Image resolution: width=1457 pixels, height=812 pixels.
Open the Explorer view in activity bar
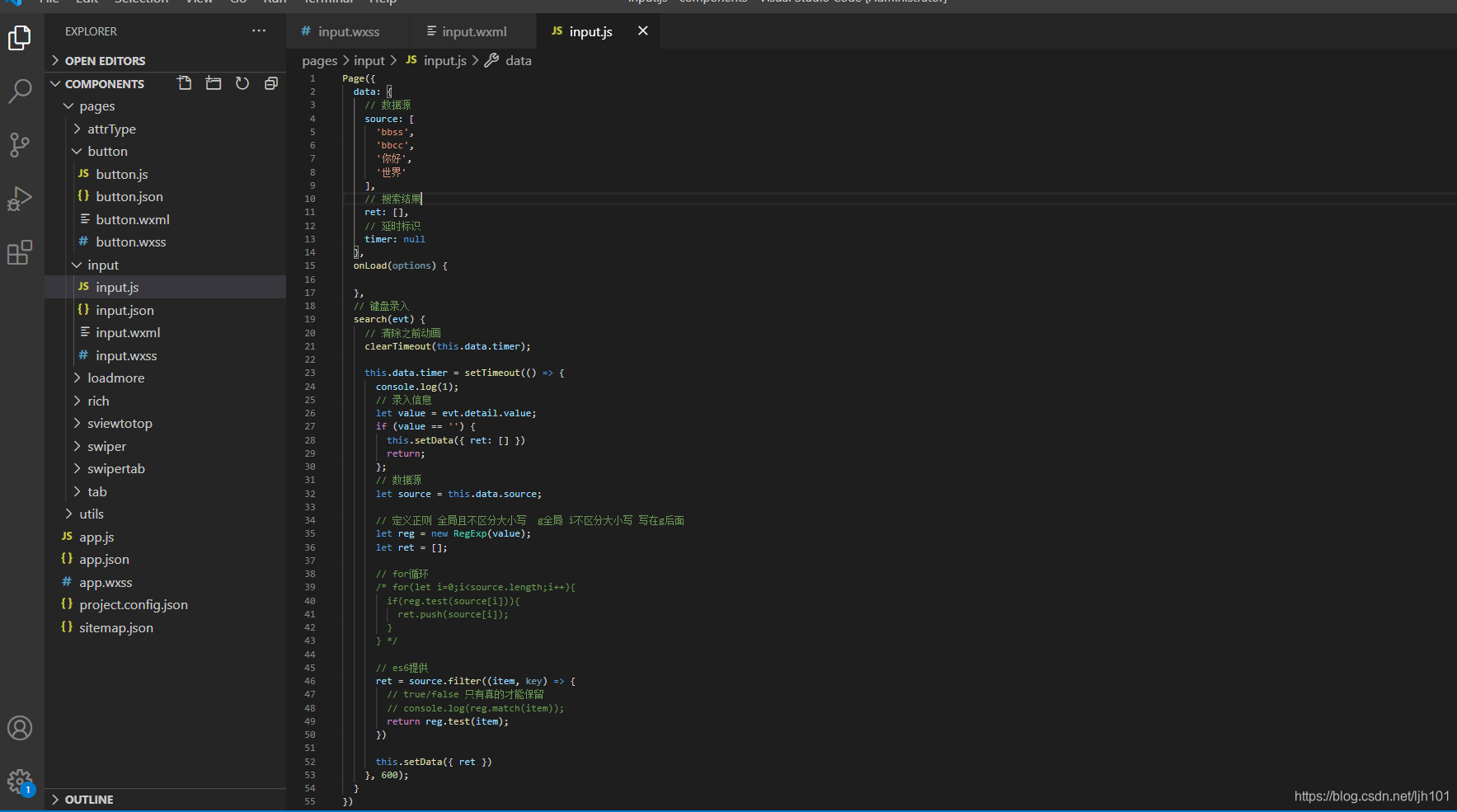pos(20,38)
